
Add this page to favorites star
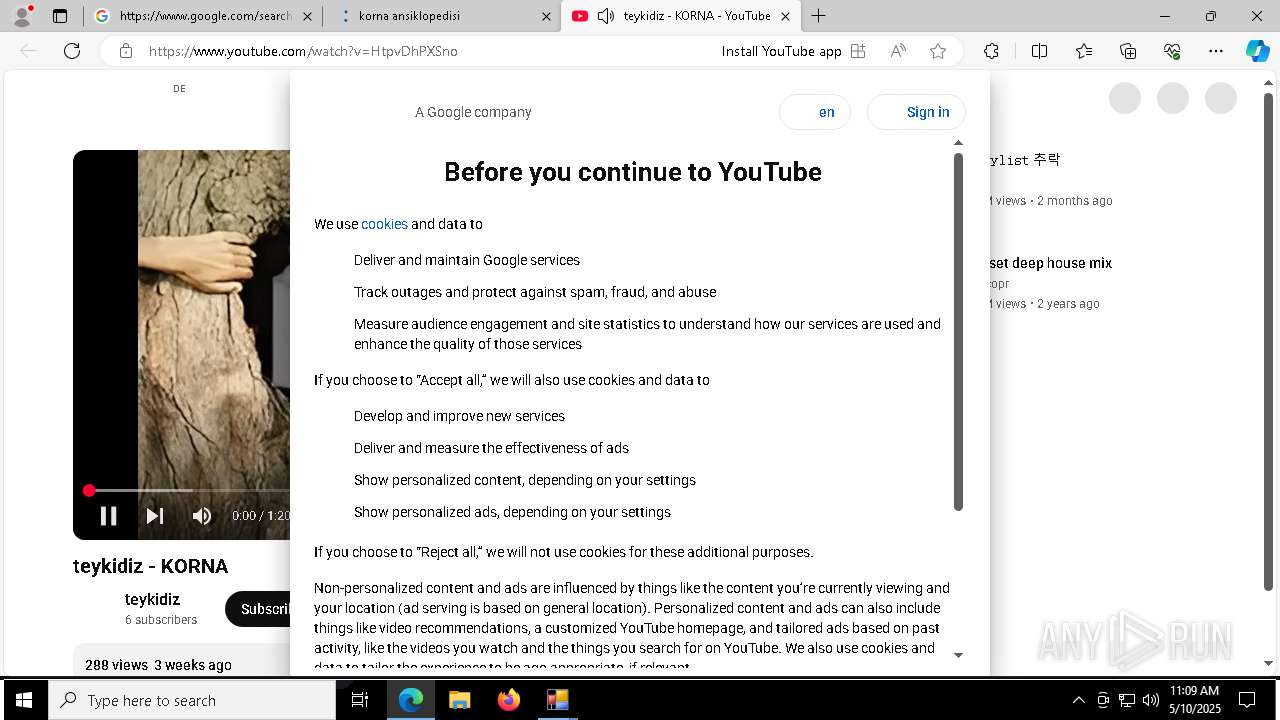[x=938, y=51]
